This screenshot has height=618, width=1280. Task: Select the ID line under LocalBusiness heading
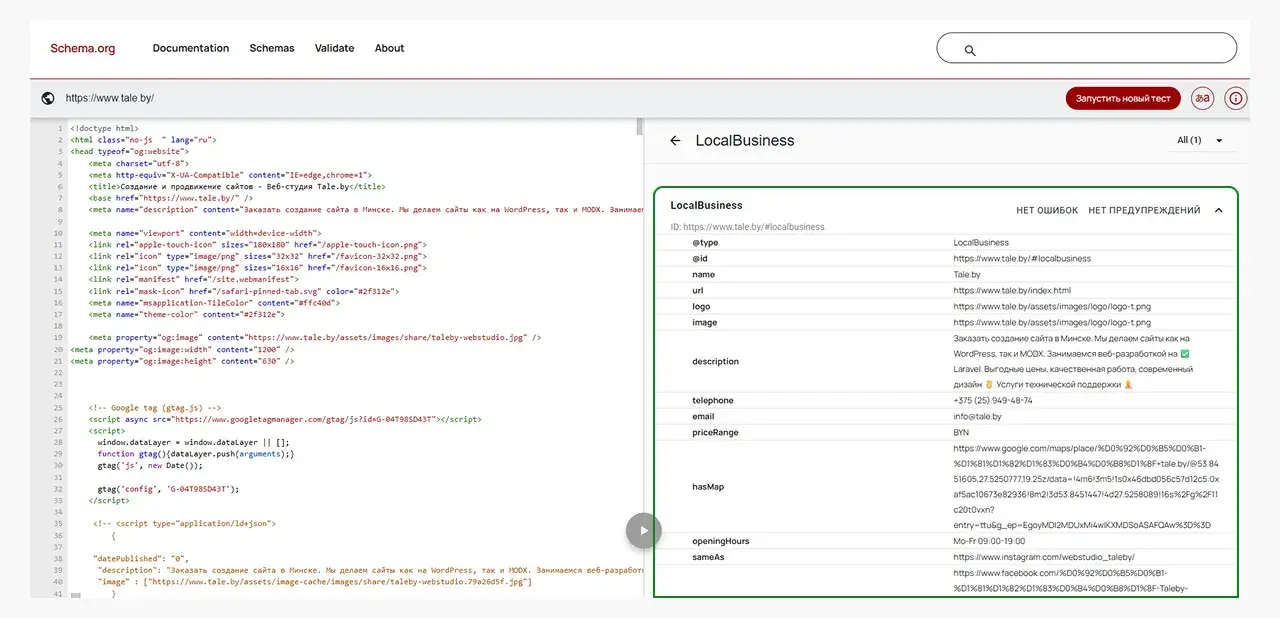(x=747, y=227)
